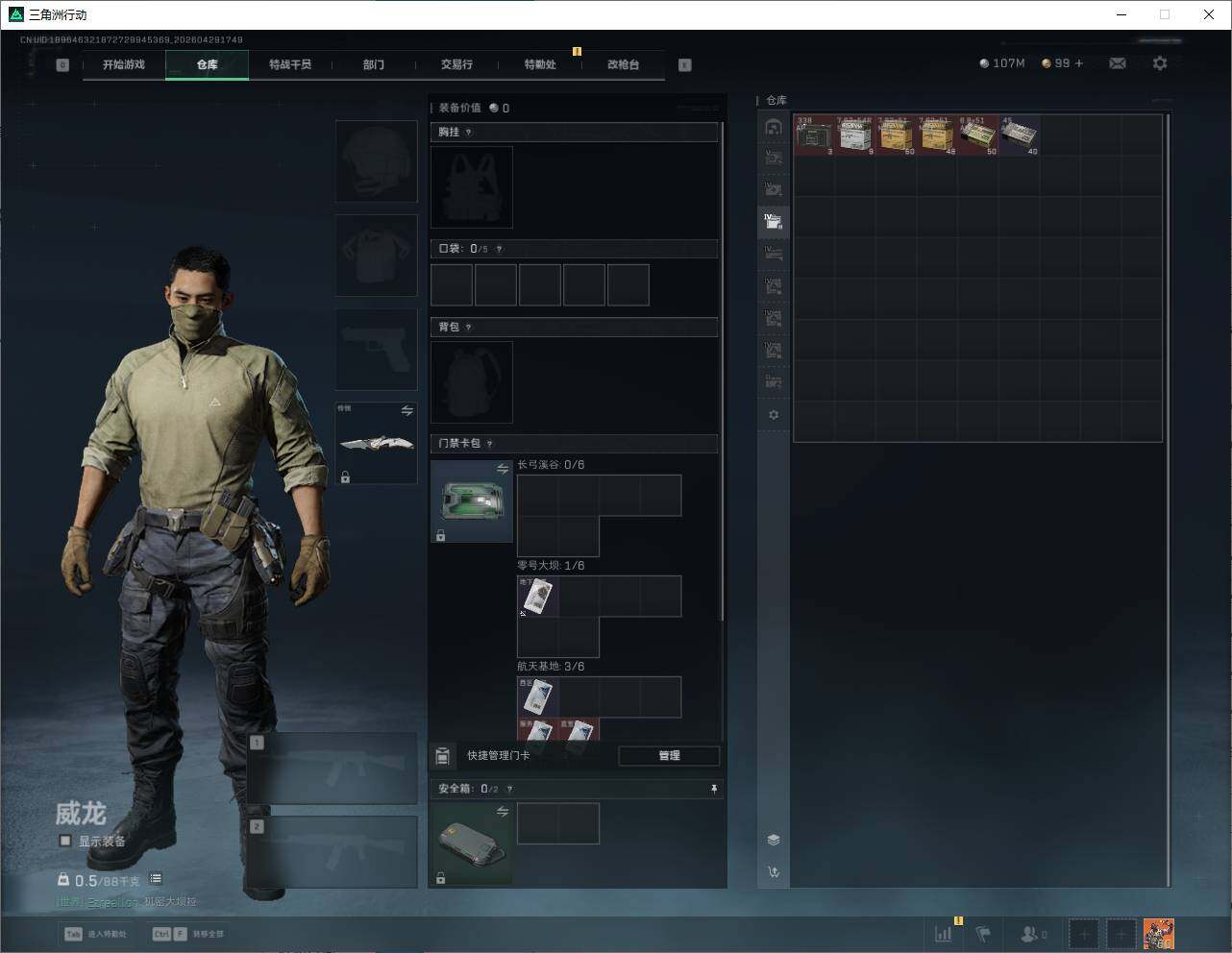1232x953 pixels.
Task: Click the stash vertical scrollbar
Action: point(1168,500)
